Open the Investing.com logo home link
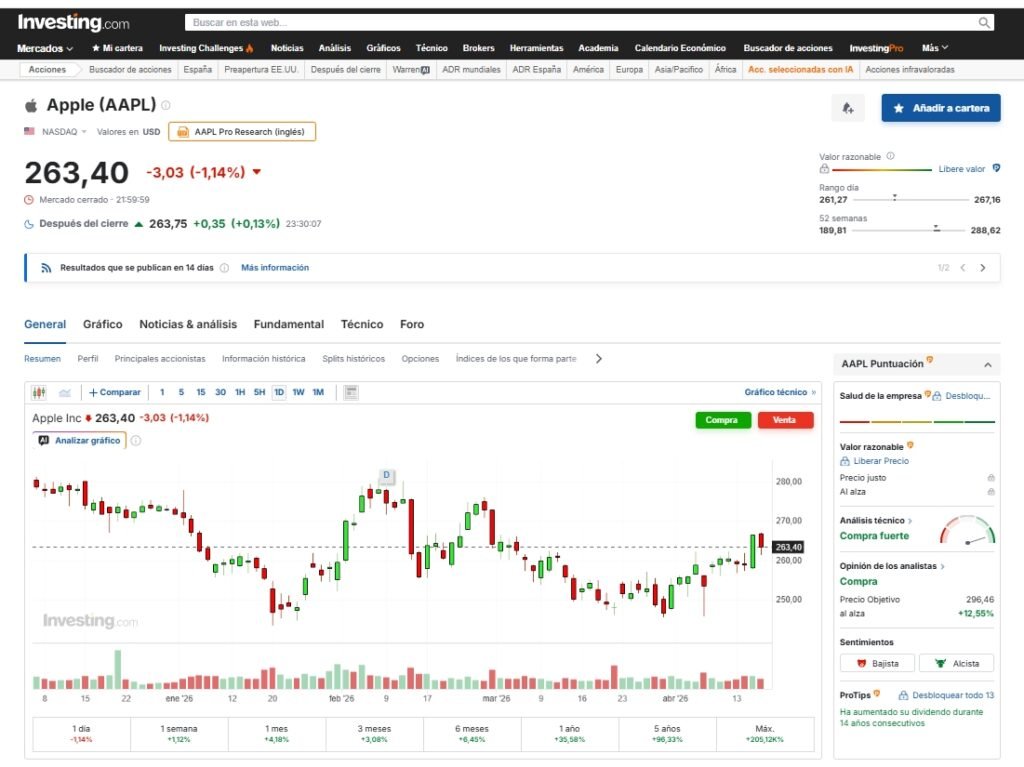Image resolution: width=1024 pixels, height=767 pixels. pos(73,23)
